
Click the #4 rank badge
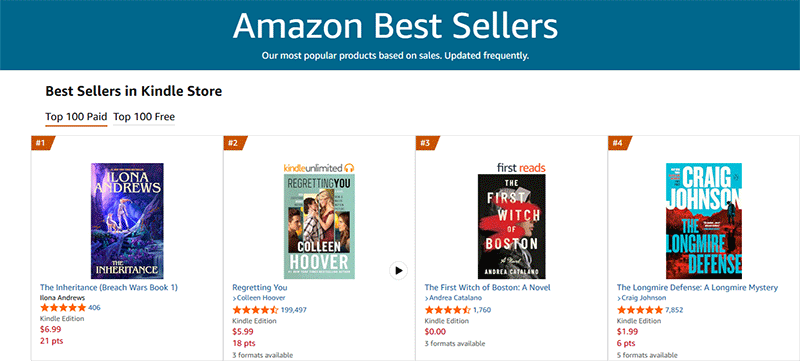(x=619, y=143)
